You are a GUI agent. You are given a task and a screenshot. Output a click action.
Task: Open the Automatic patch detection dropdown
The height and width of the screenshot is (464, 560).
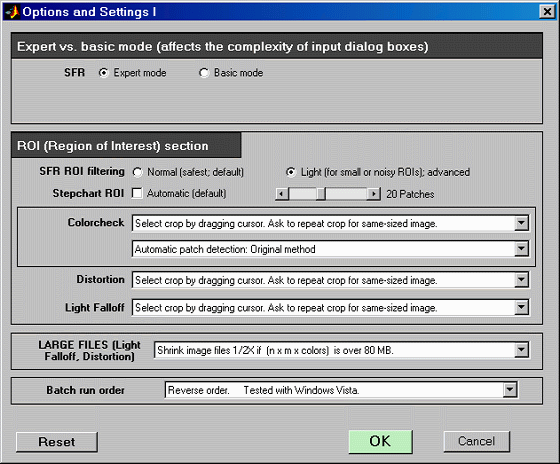point(331,249)
